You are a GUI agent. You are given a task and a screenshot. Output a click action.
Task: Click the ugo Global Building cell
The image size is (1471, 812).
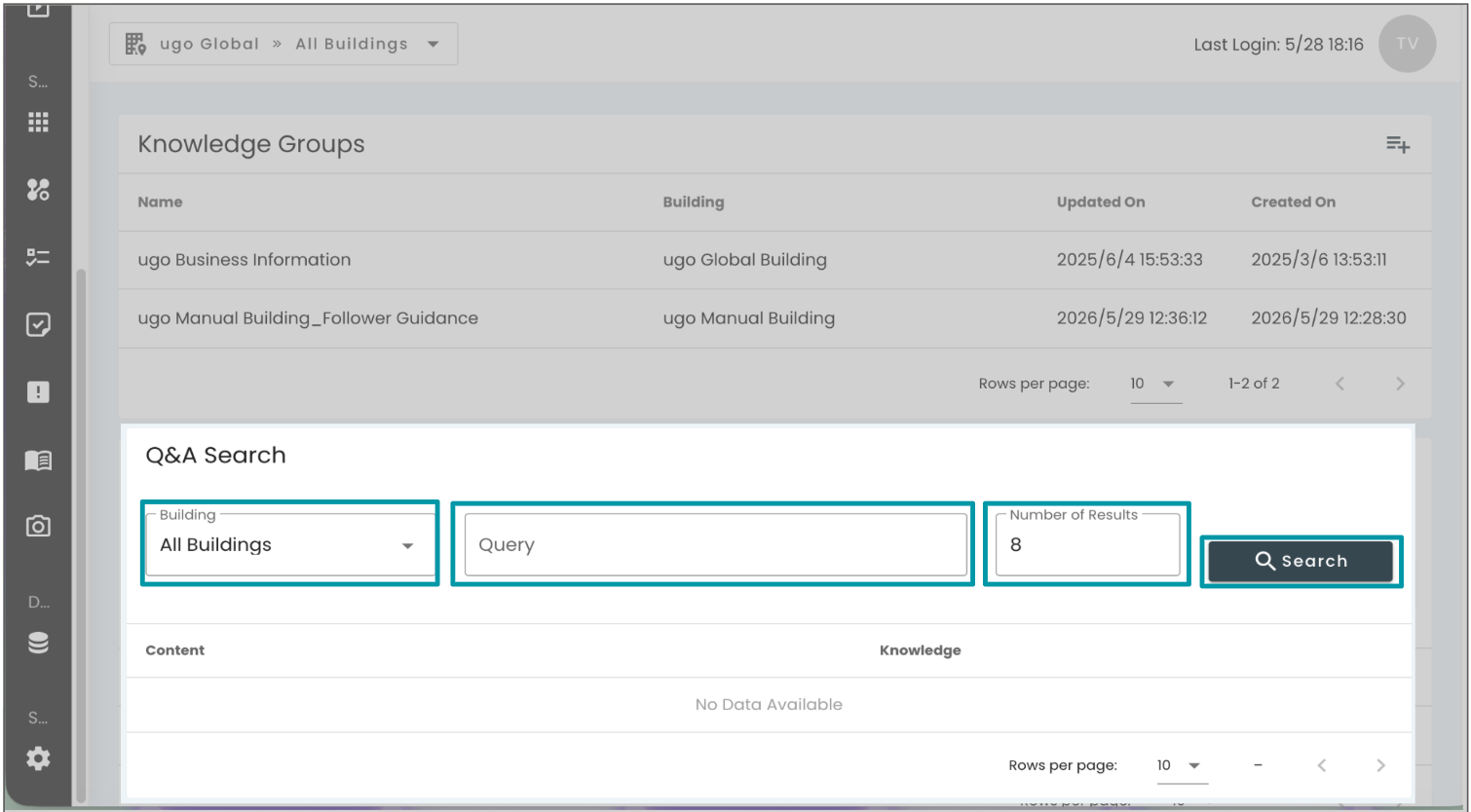click(x=745, y=260)
